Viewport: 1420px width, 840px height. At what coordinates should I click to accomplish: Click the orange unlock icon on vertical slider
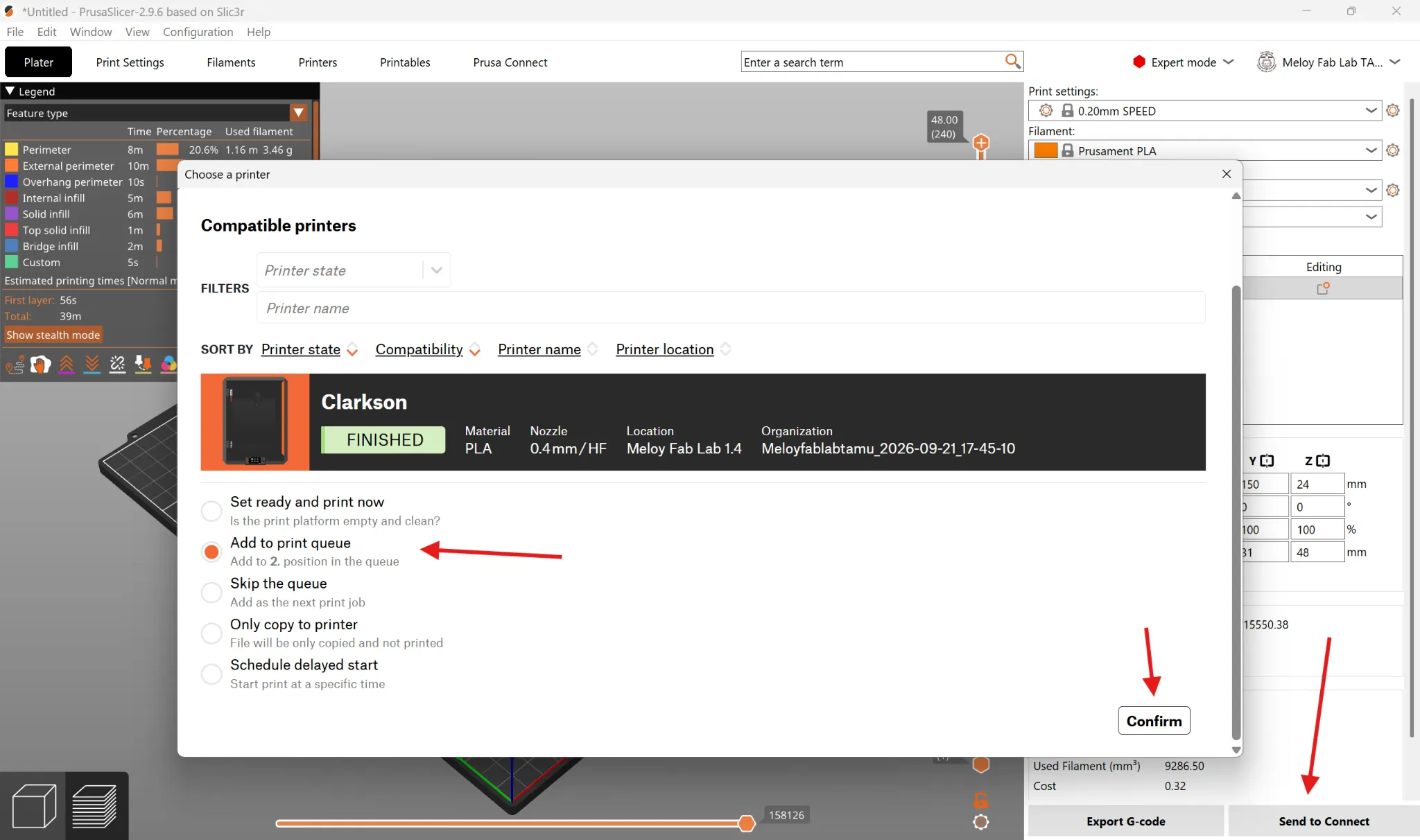[980, 800]
